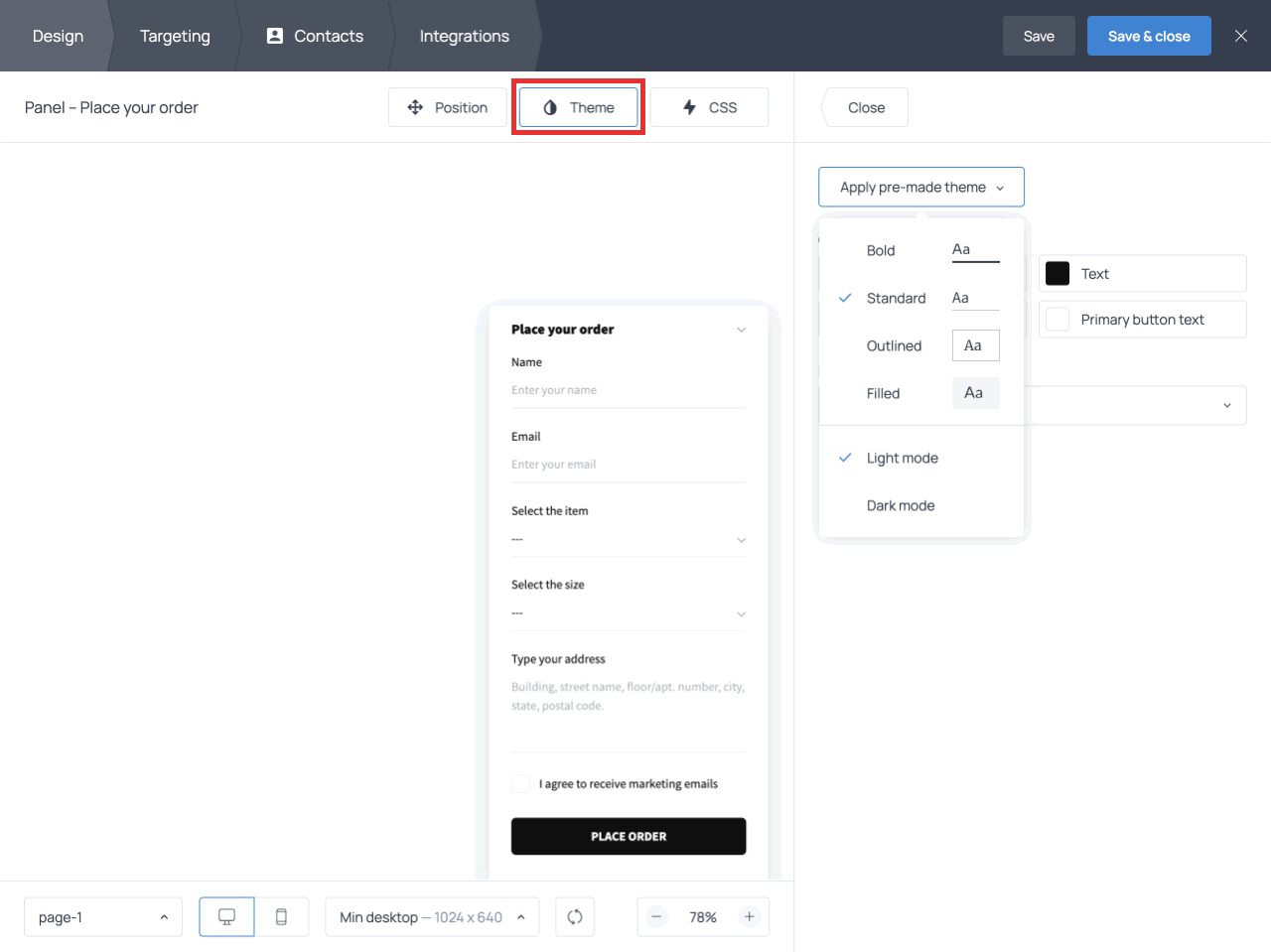The image size is (1271, 952).
Task: Open the Integrations tab
Action: (x=464, y=36)
